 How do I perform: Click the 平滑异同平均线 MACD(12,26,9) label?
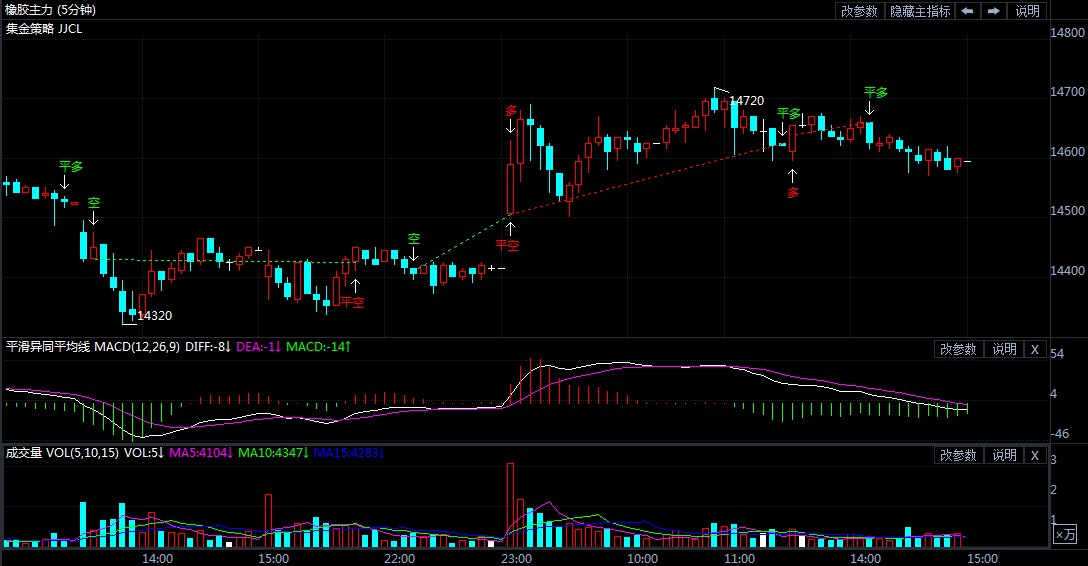pos(93,346)
